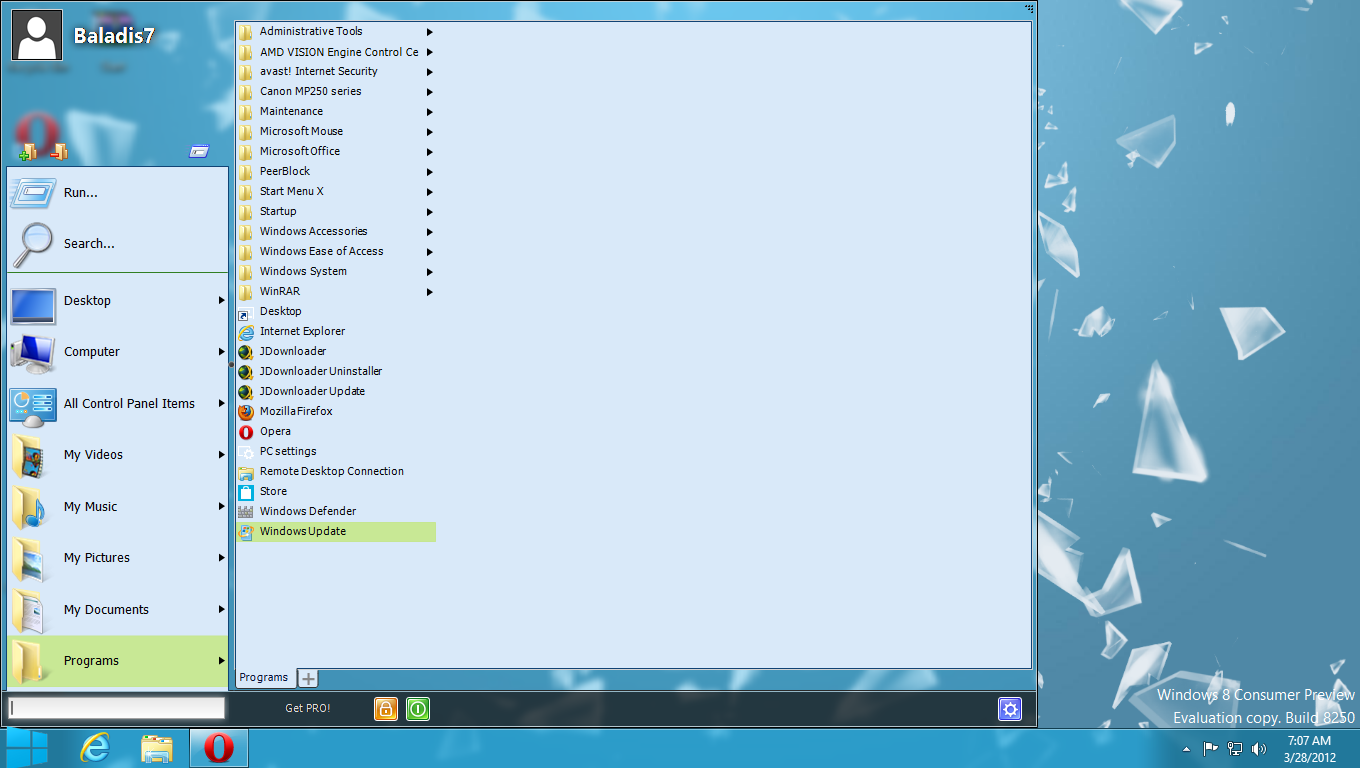Open Remote Desktop Connection
Image resolution: width=1360 pixels, height=768 pixels.
[336, 471]
